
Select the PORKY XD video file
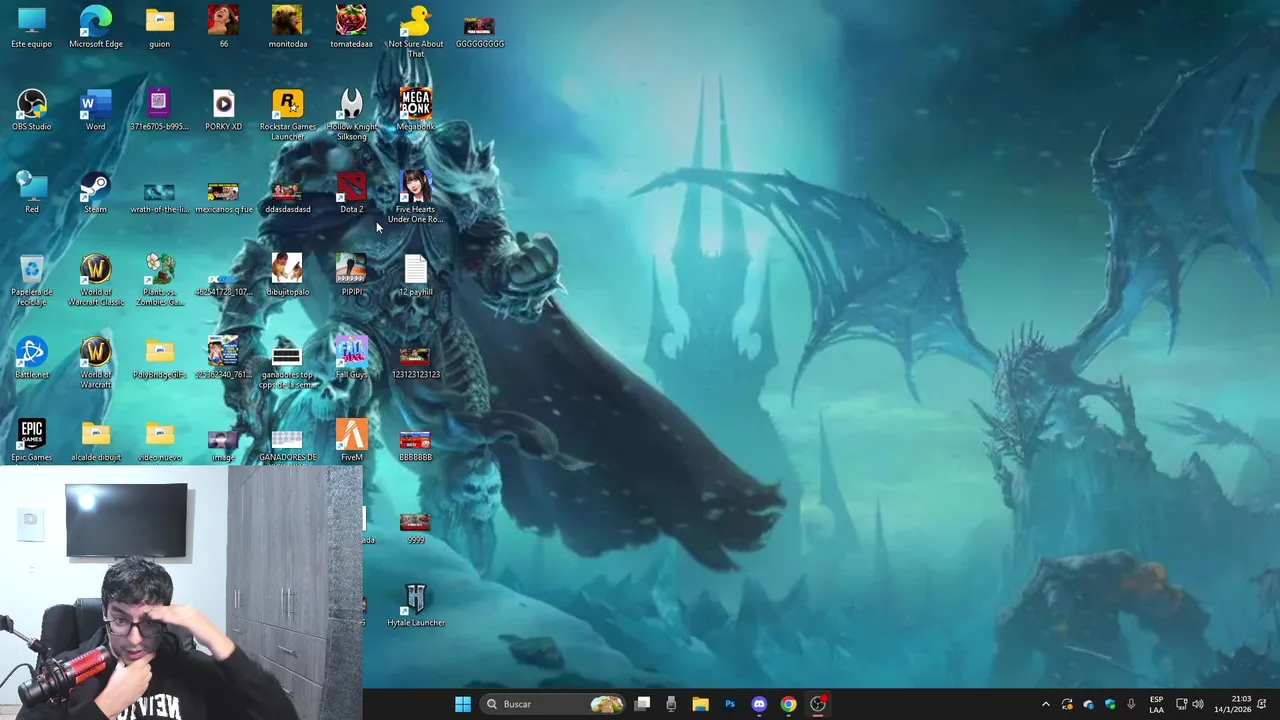223,110
